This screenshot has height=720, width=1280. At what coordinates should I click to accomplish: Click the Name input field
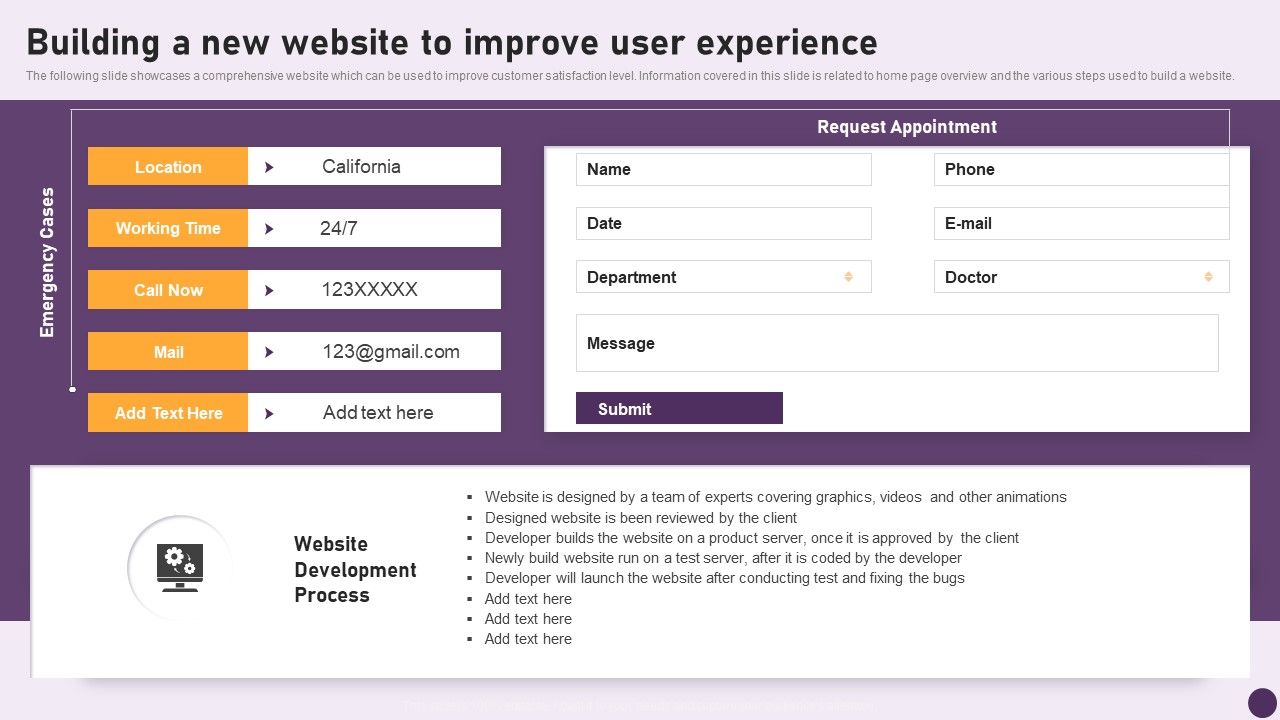pyautogui.click(x=723, y=169)
